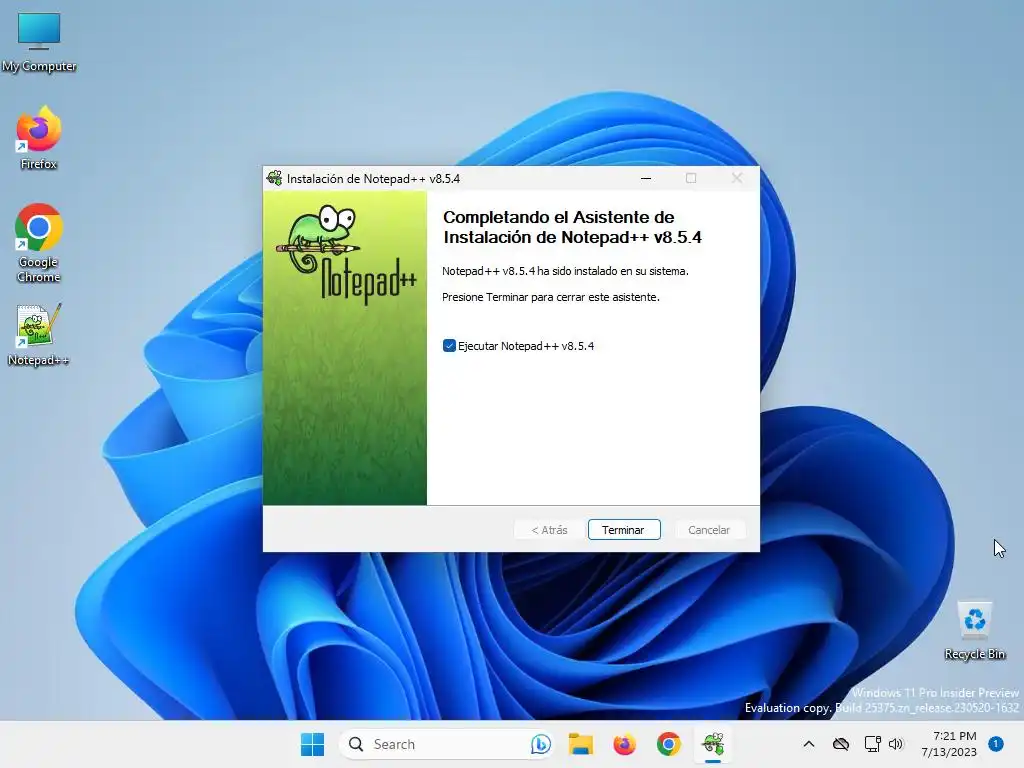1024x768 pixels.
Task: Expand the hidden system tray icons
Action: [808, 744]
